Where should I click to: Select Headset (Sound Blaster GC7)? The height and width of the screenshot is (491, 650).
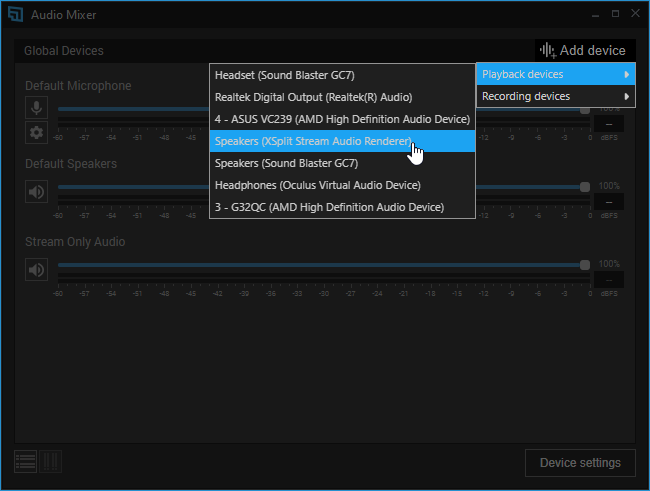(x=342, y=75)
